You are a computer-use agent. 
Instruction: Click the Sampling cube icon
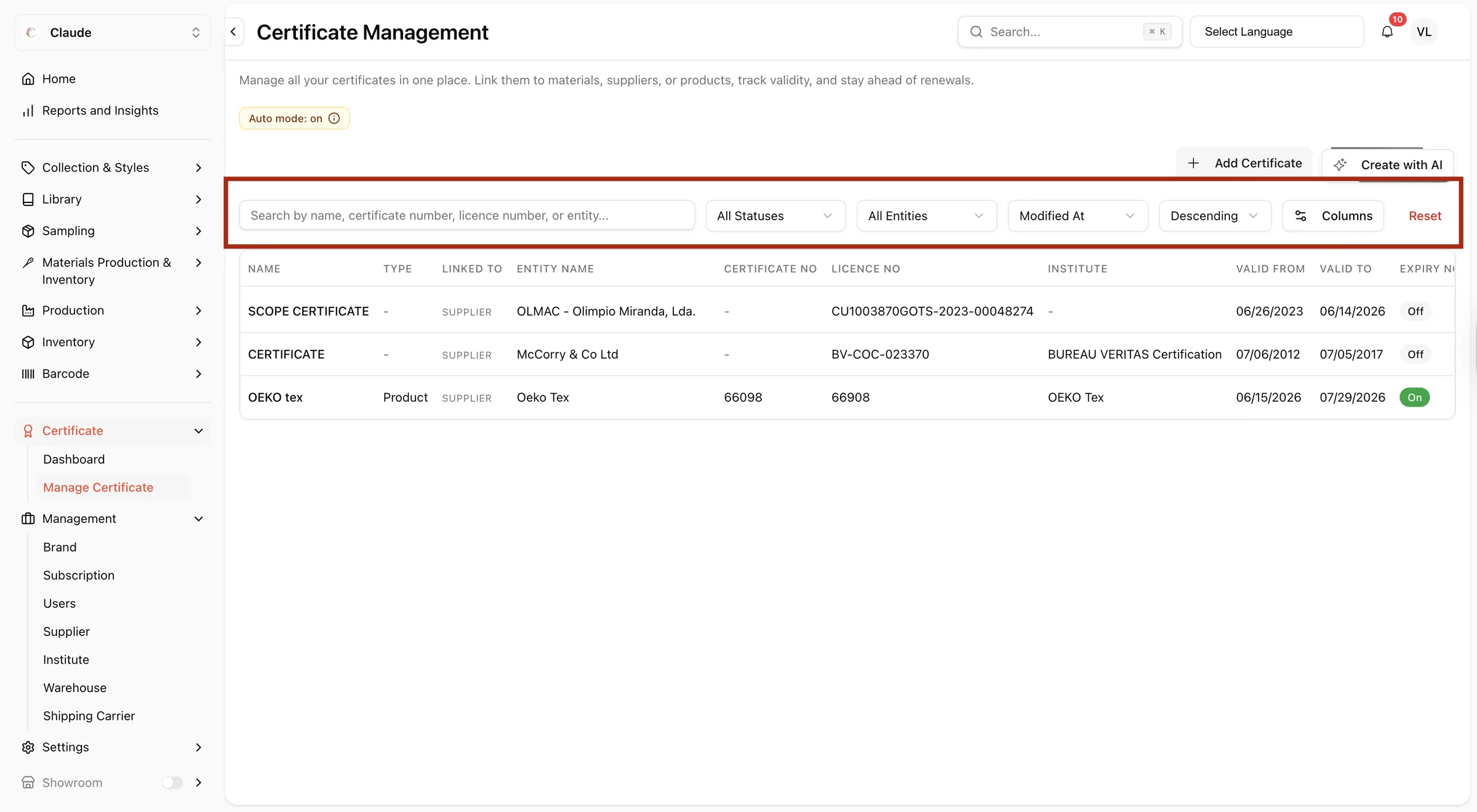[x=28, y=231]
